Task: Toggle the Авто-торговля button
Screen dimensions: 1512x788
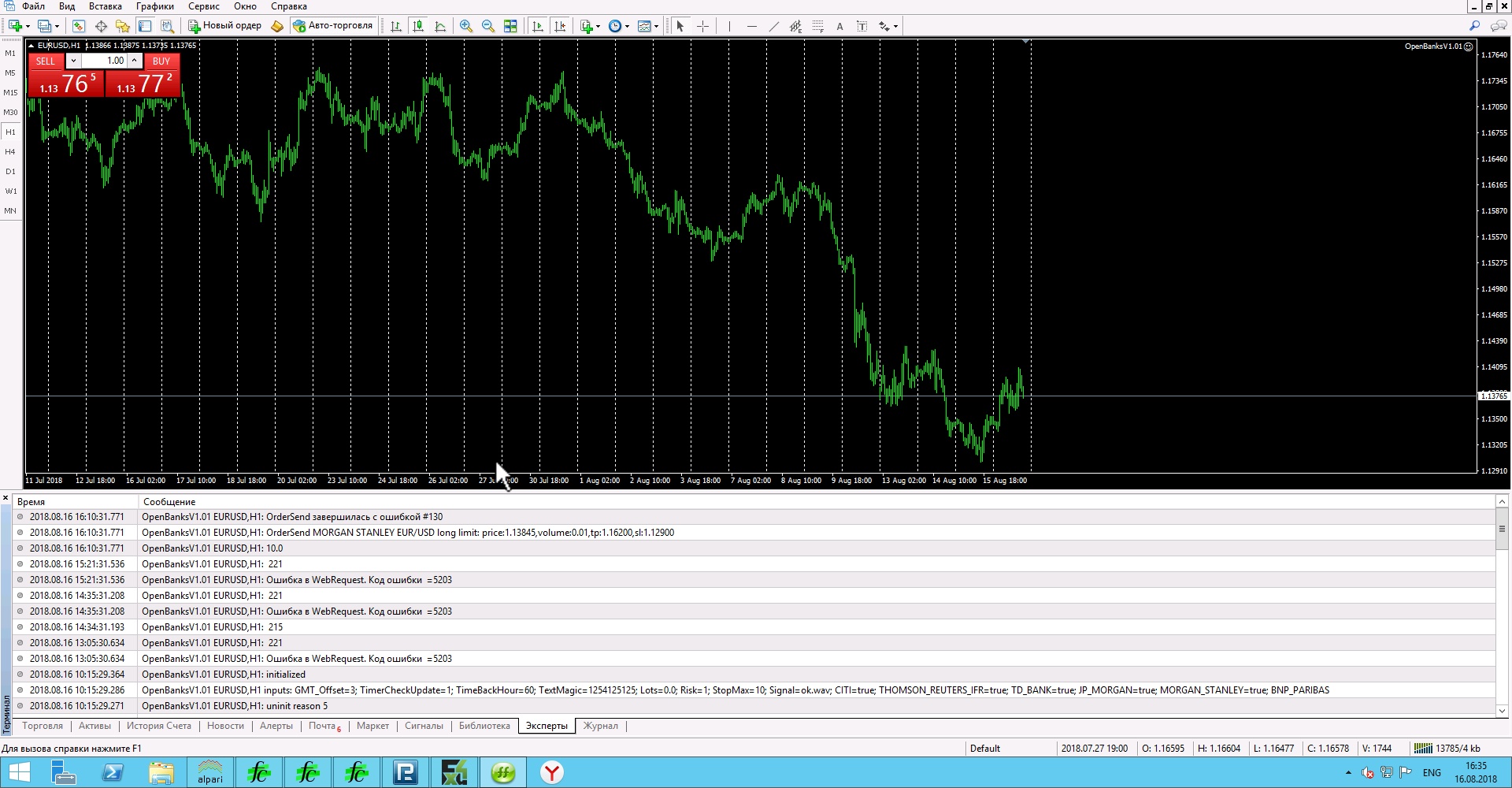Action: (x=333, y=26)
